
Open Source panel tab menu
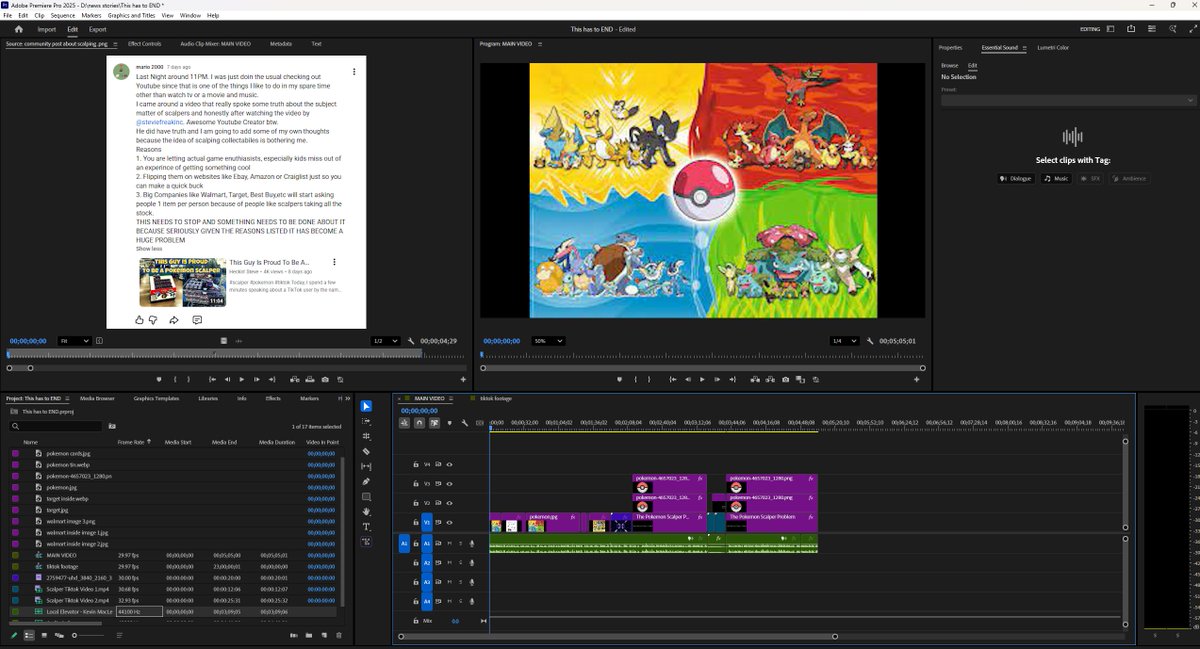[115, 44]
